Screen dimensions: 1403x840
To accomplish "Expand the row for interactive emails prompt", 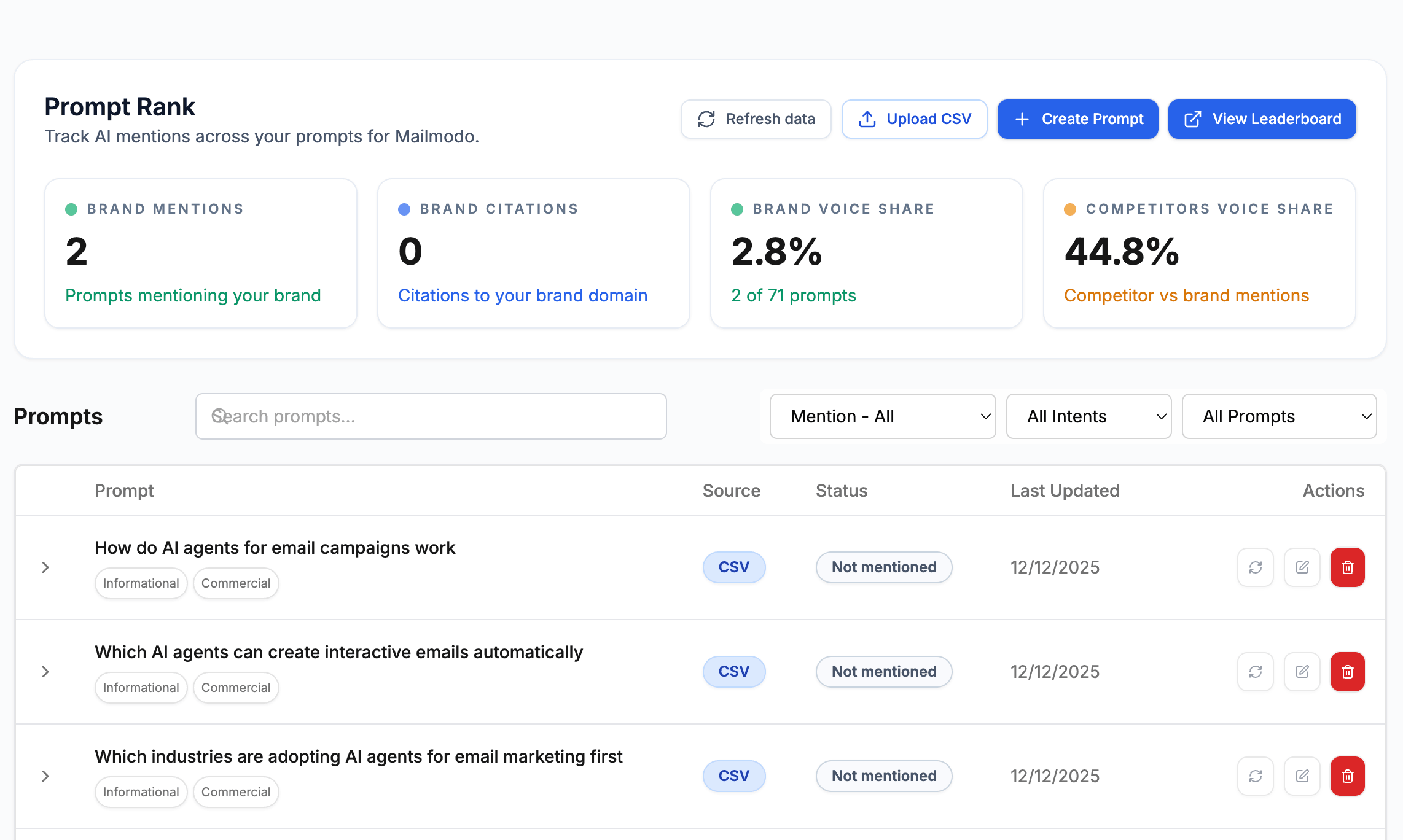I will (45, 672).
